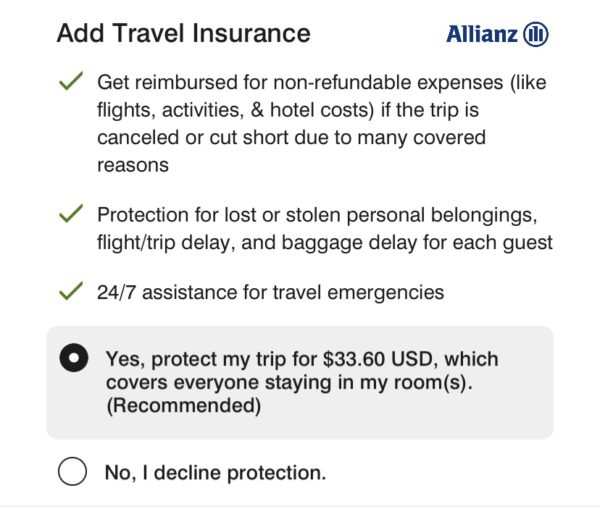The width and height of the screenshot is (600, 509).
Task: Click the green checkmark beside 24/7 assistance
Action: (x=71, y=291)
